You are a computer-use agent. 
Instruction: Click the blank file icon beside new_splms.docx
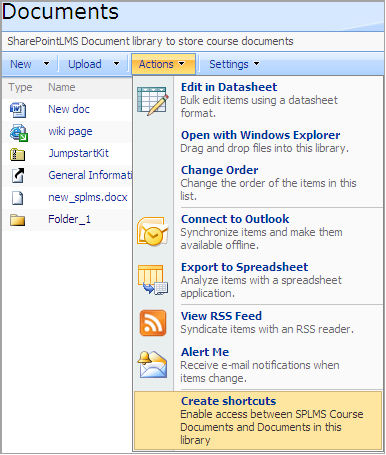click(18, 198)
